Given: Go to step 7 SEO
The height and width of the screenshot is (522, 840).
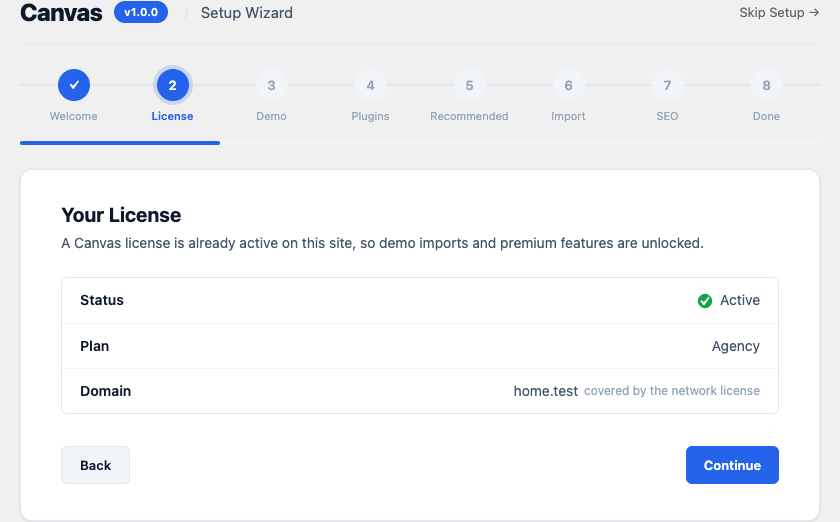Looking at the screenshot, I should 668,85.
